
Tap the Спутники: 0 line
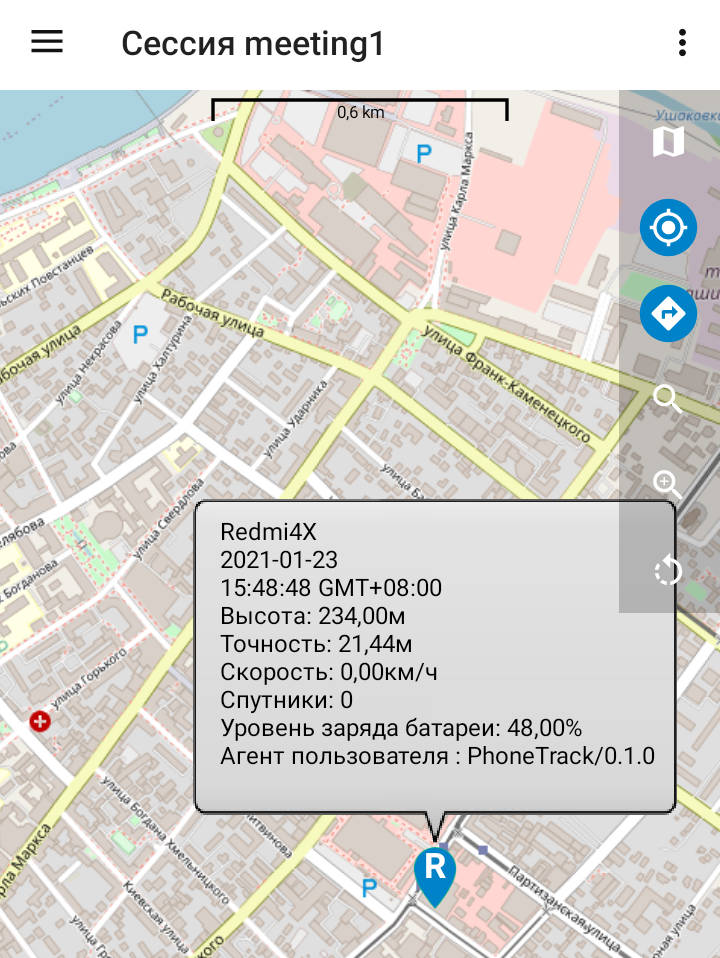click(287, 700)
